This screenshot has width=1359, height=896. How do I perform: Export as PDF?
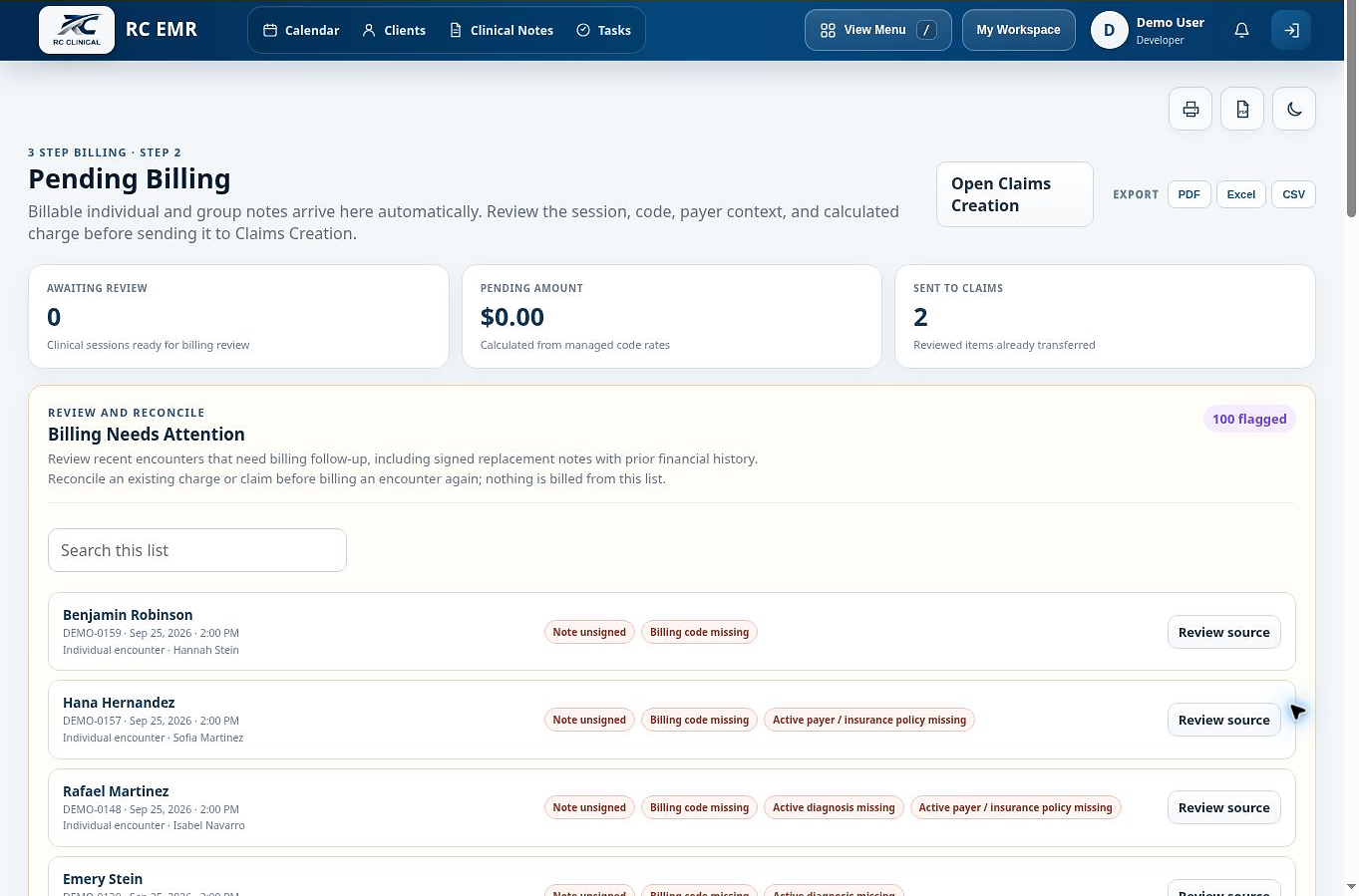click(1189, 194)
